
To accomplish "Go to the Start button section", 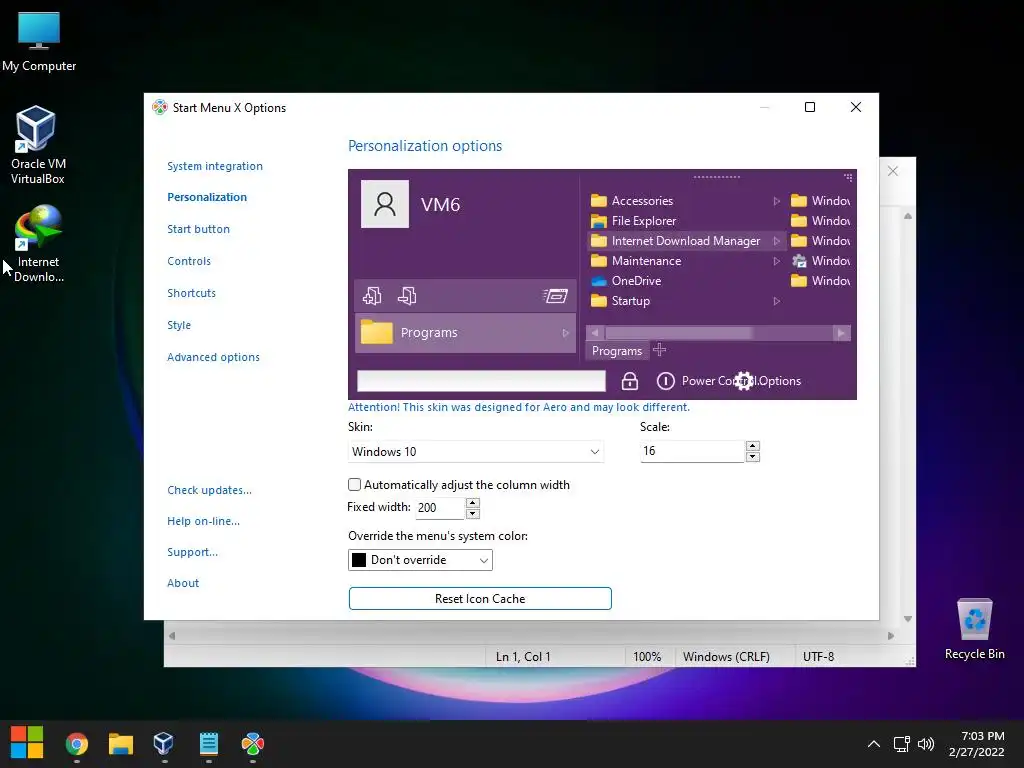I will pyautogui.click(x=199, y=229).
